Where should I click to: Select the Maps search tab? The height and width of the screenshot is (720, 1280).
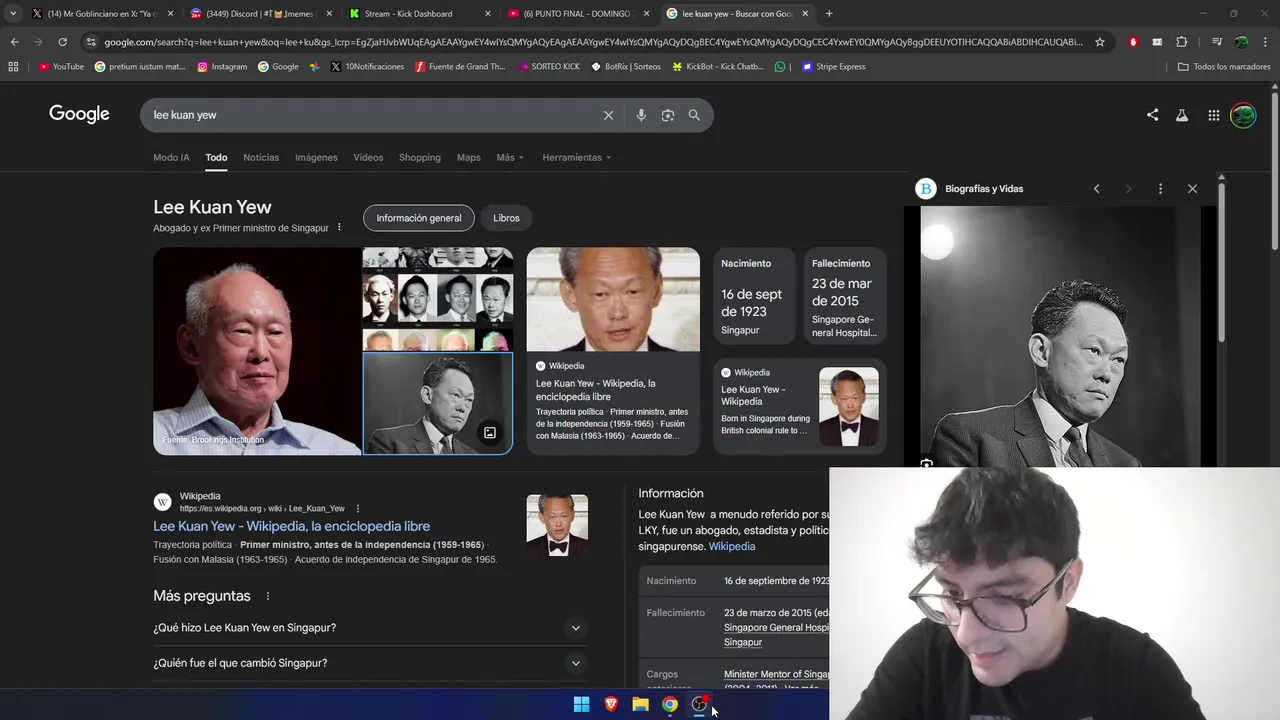469,158
